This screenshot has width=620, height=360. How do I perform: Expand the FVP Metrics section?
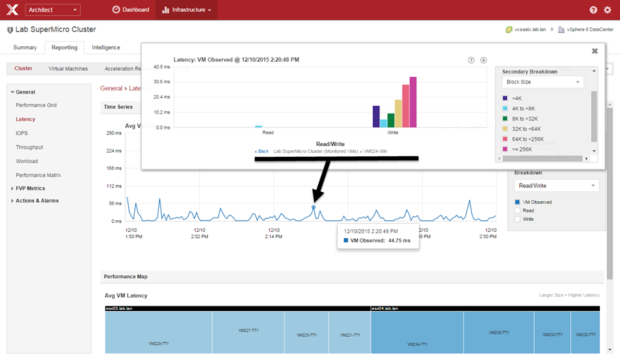point(12,188)
